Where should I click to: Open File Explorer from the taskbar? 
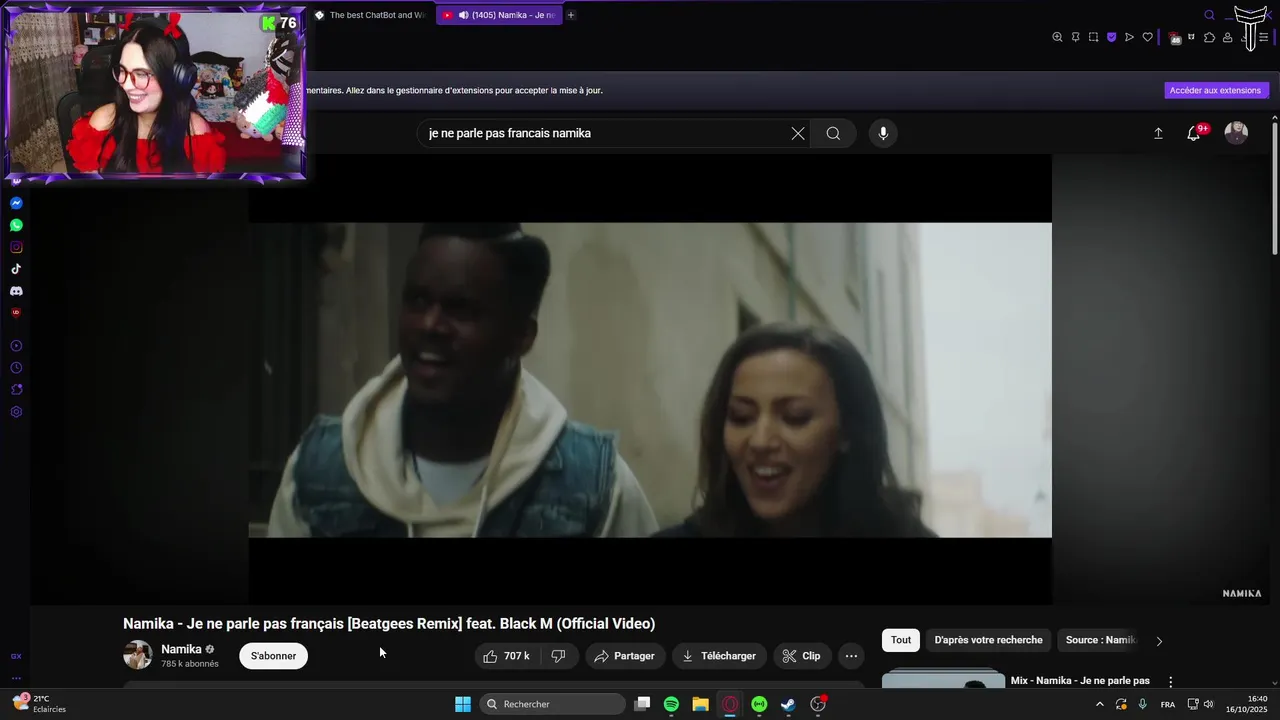pyautogui.click(x=701, y=704)
